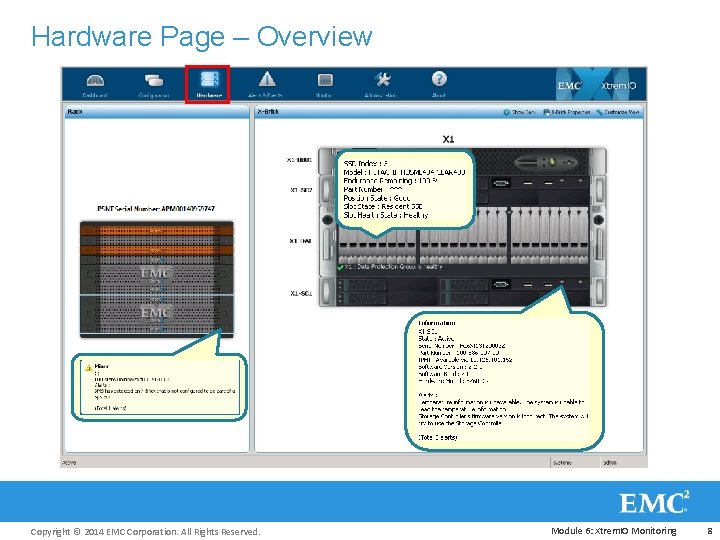Click the system name status bar entry
The height and width of the screenshot is (540, 720).
(562, 462)
